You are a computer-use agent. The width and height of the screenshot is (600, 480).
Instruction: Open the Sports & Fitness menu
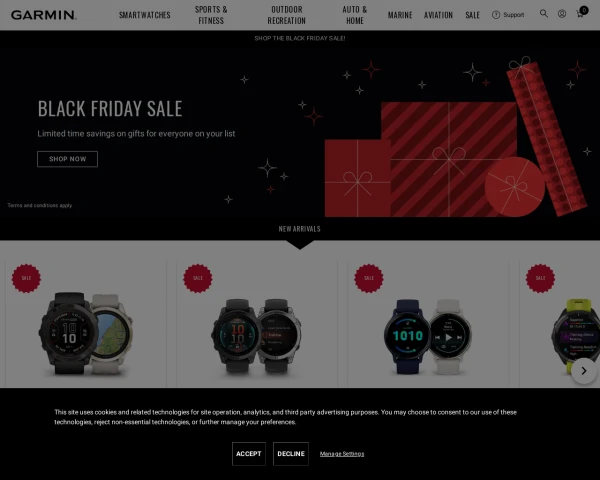[211, 15]
